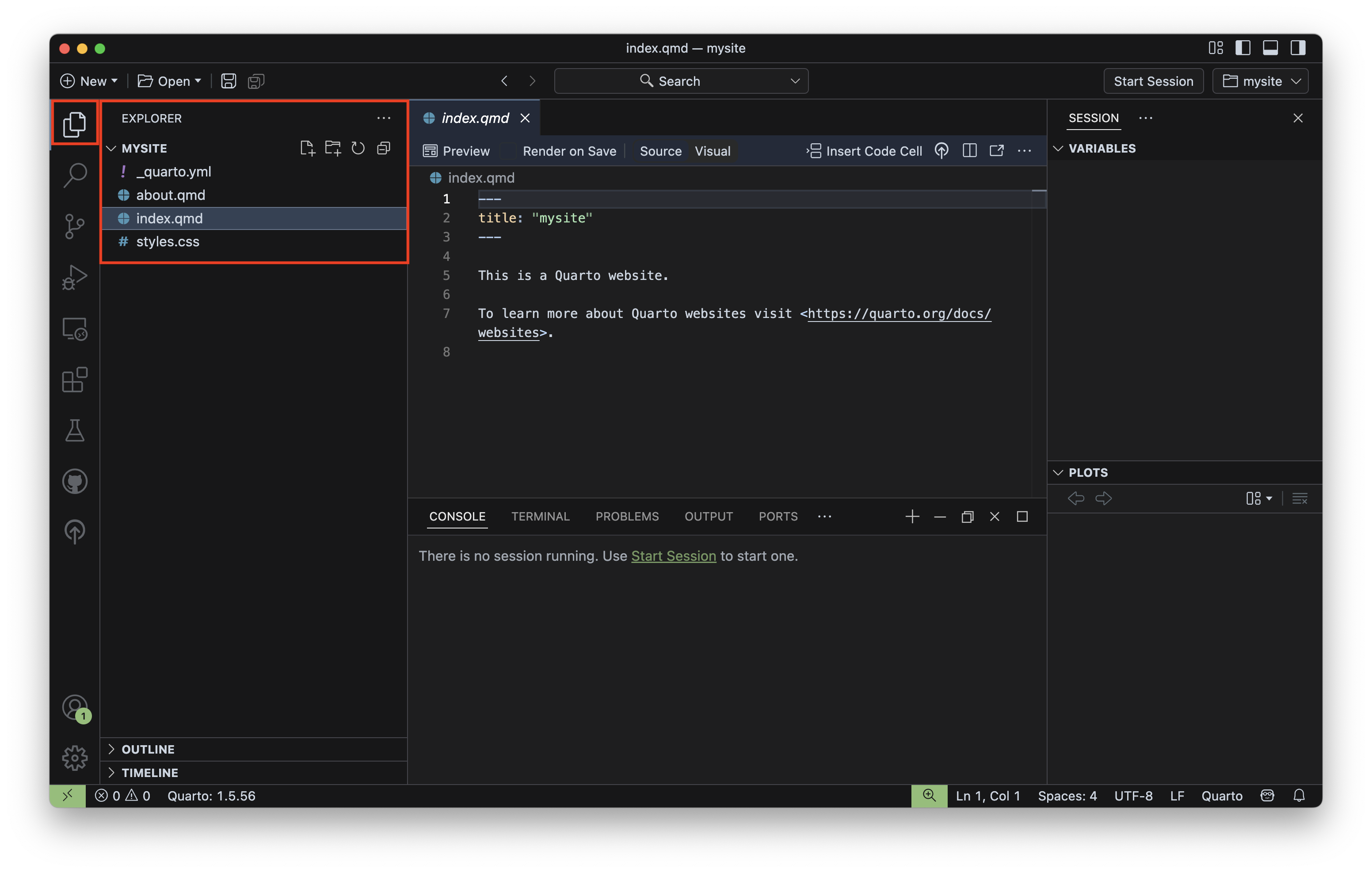The height and width of the screenshot is (873, 1372).
Task: Toggle the bottom panel layout button
Action: [1270, 48]
